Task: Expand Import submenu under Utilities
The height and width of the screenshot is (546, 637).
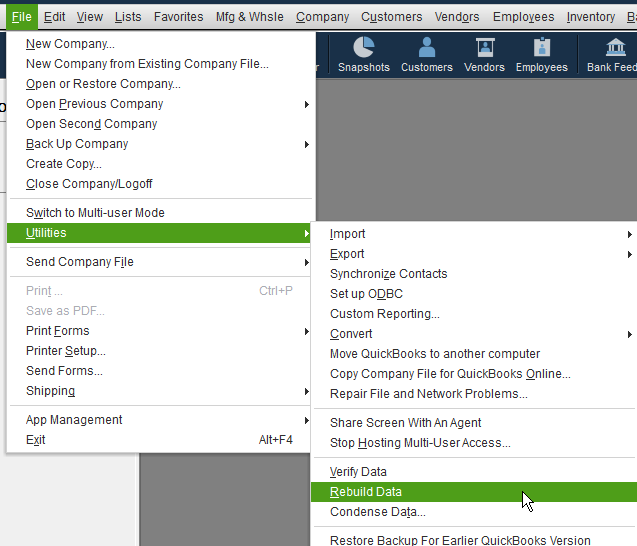Action: click(474, 234)
